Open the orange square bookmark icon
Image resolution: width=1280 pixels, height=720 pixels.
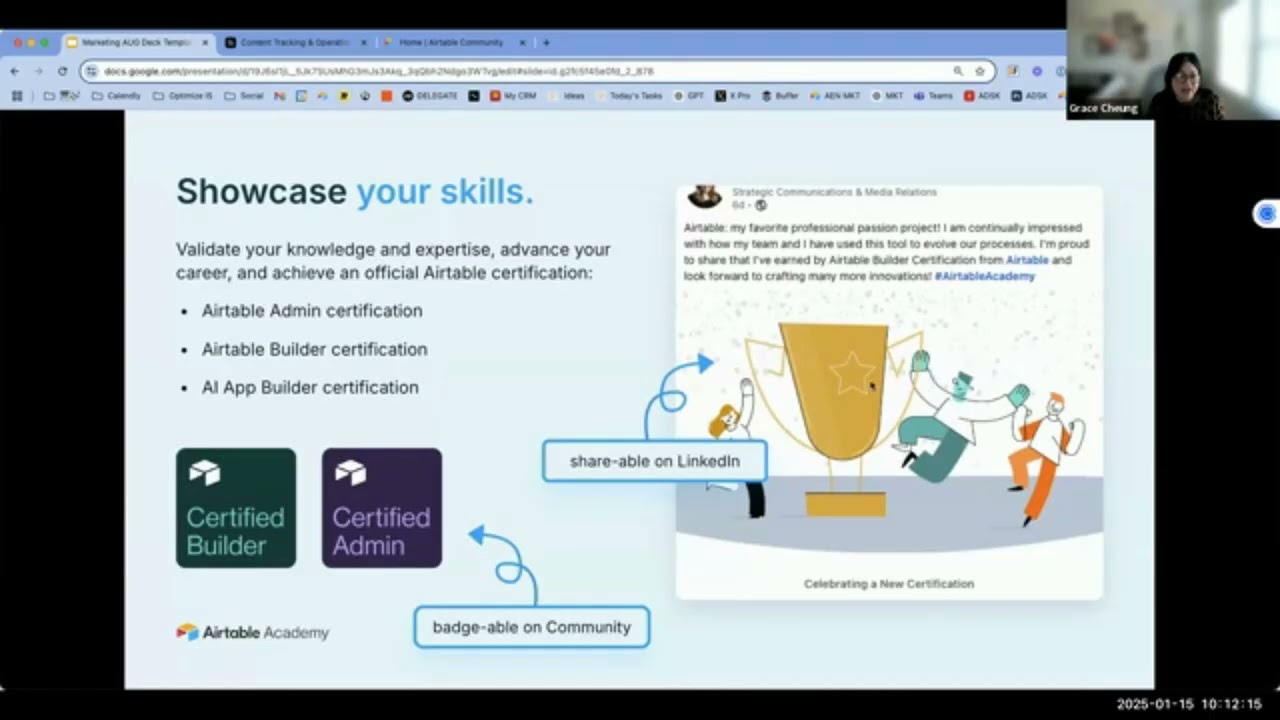[386, 96]
